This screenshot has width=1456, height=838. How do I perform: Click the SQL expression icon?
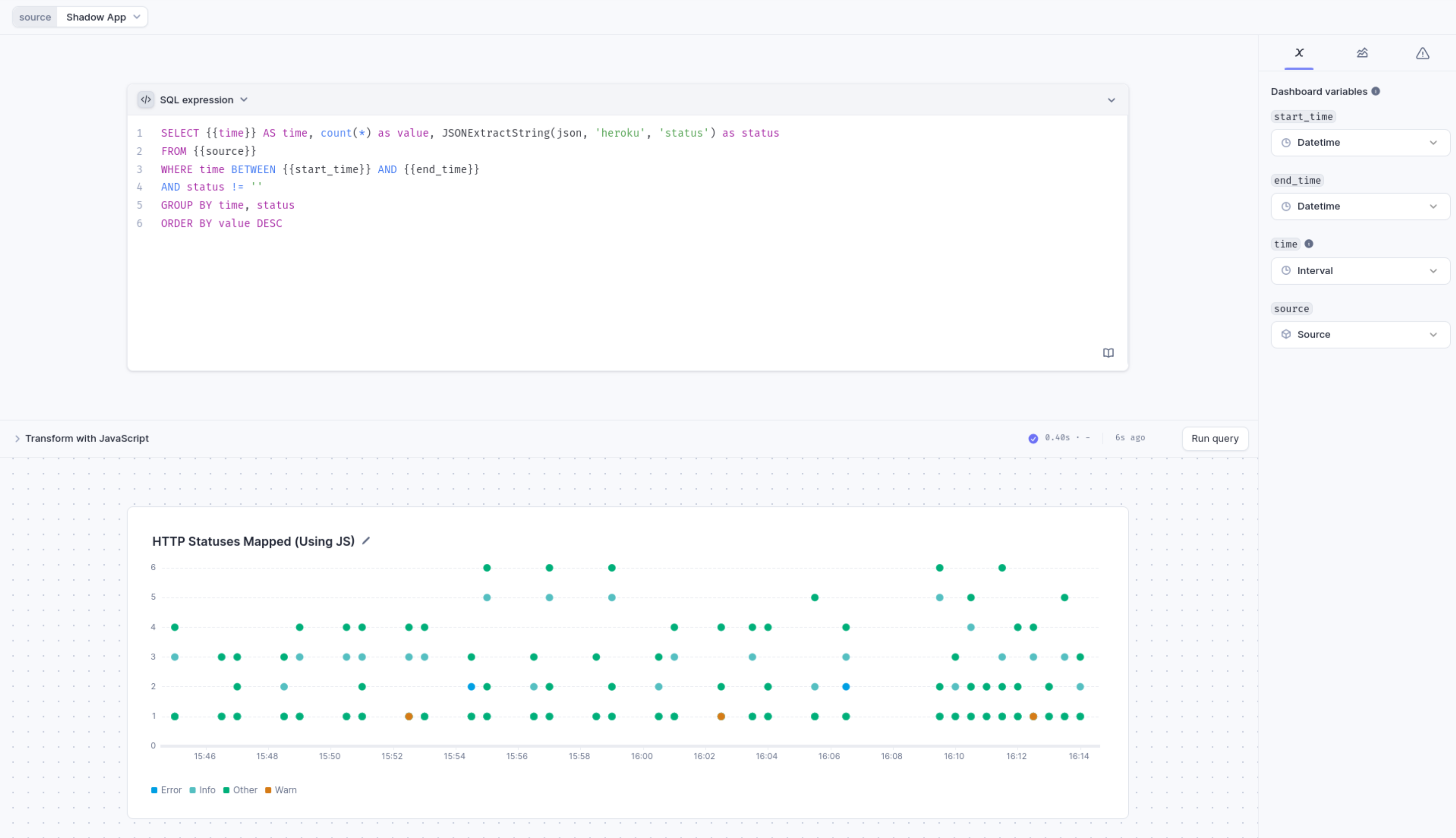pyautogui.click(x=145, y=99)
